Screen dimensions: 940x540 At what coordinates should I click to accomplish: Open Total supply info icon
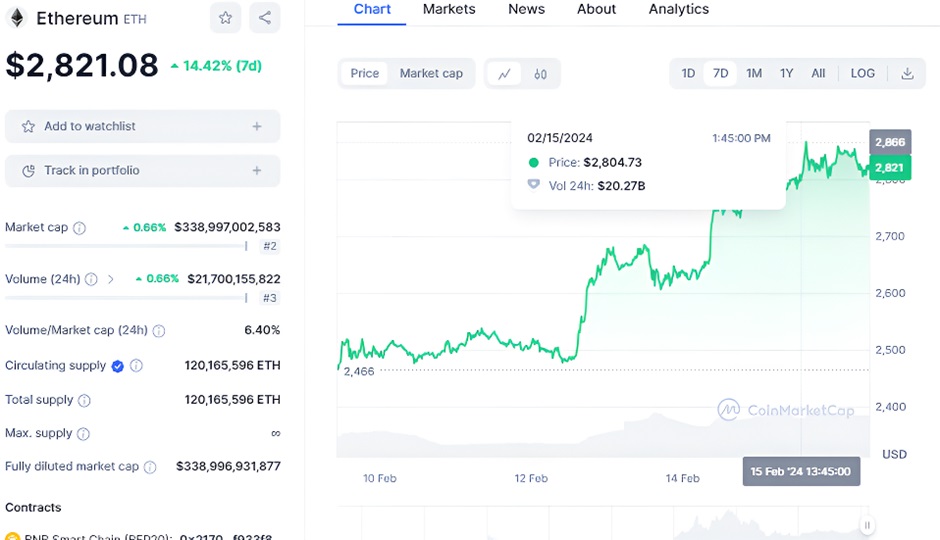(x=85, y=400)
